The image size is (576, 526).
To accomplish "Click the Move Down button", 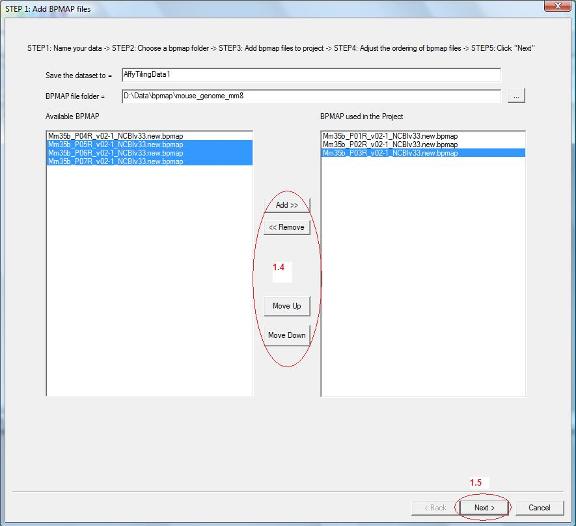I will (287, 335).
